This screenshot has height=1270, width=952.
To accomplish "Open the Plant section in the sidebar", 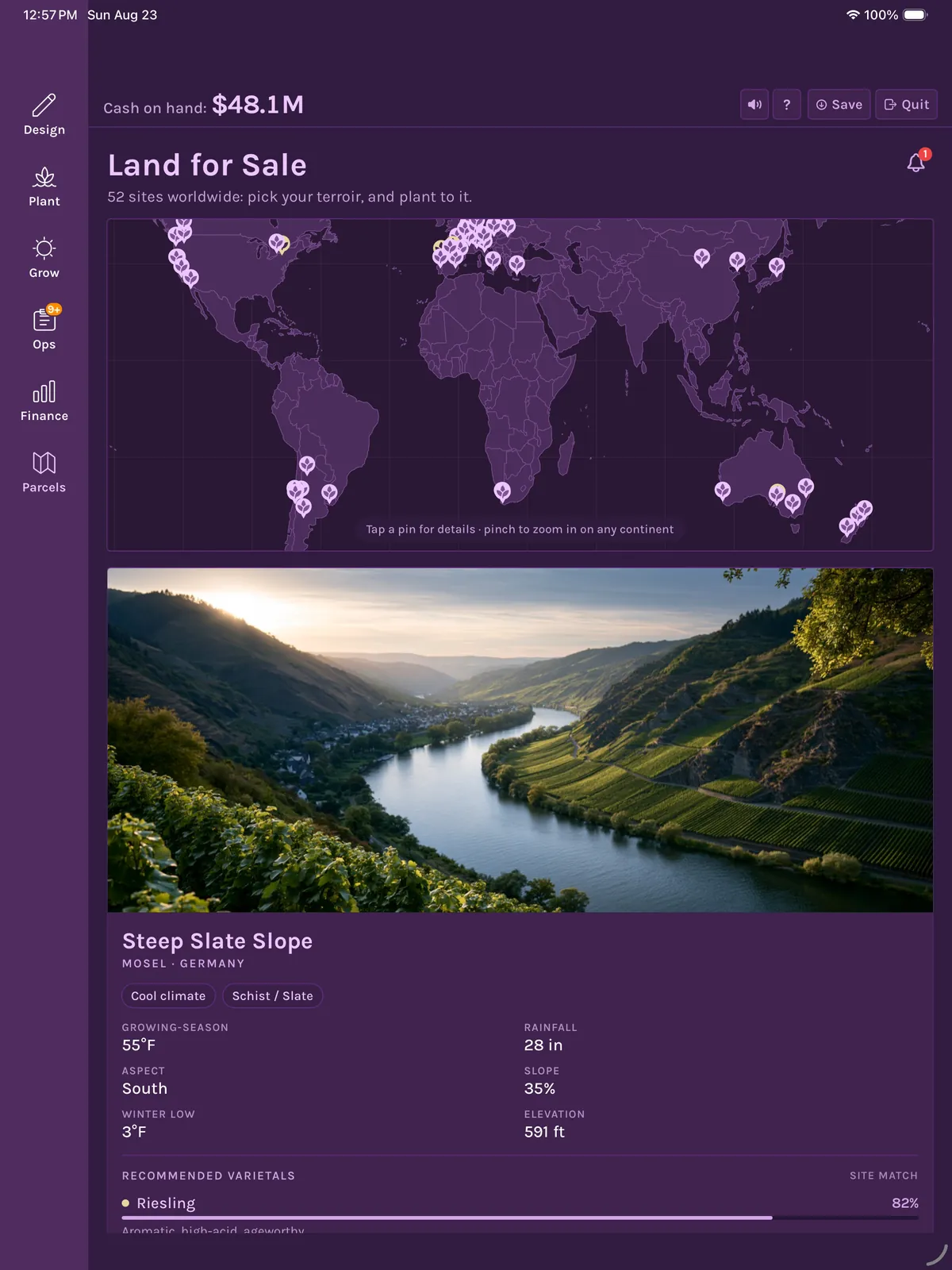I will click(x=44, y=187).
